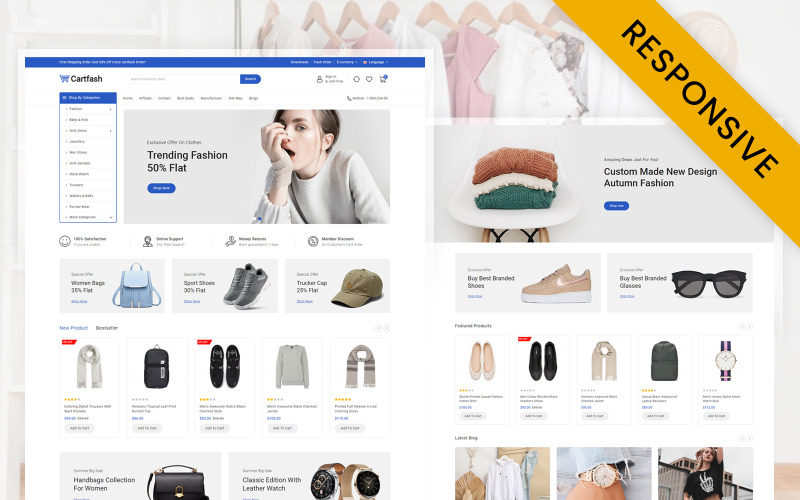Expand the Fashion category submenu arrow
The width and height of the screenshot is (800, 500).
(x=110, y=109)
